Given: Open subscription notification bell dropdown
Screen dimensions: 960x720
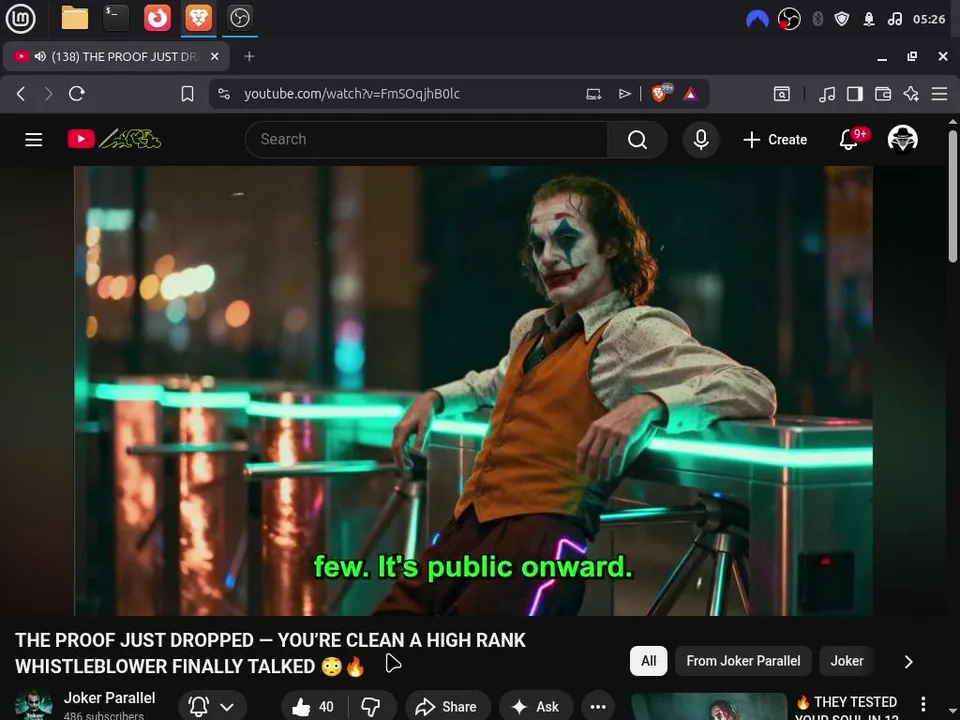Looking at the screenshot, I should coord(212,707).
